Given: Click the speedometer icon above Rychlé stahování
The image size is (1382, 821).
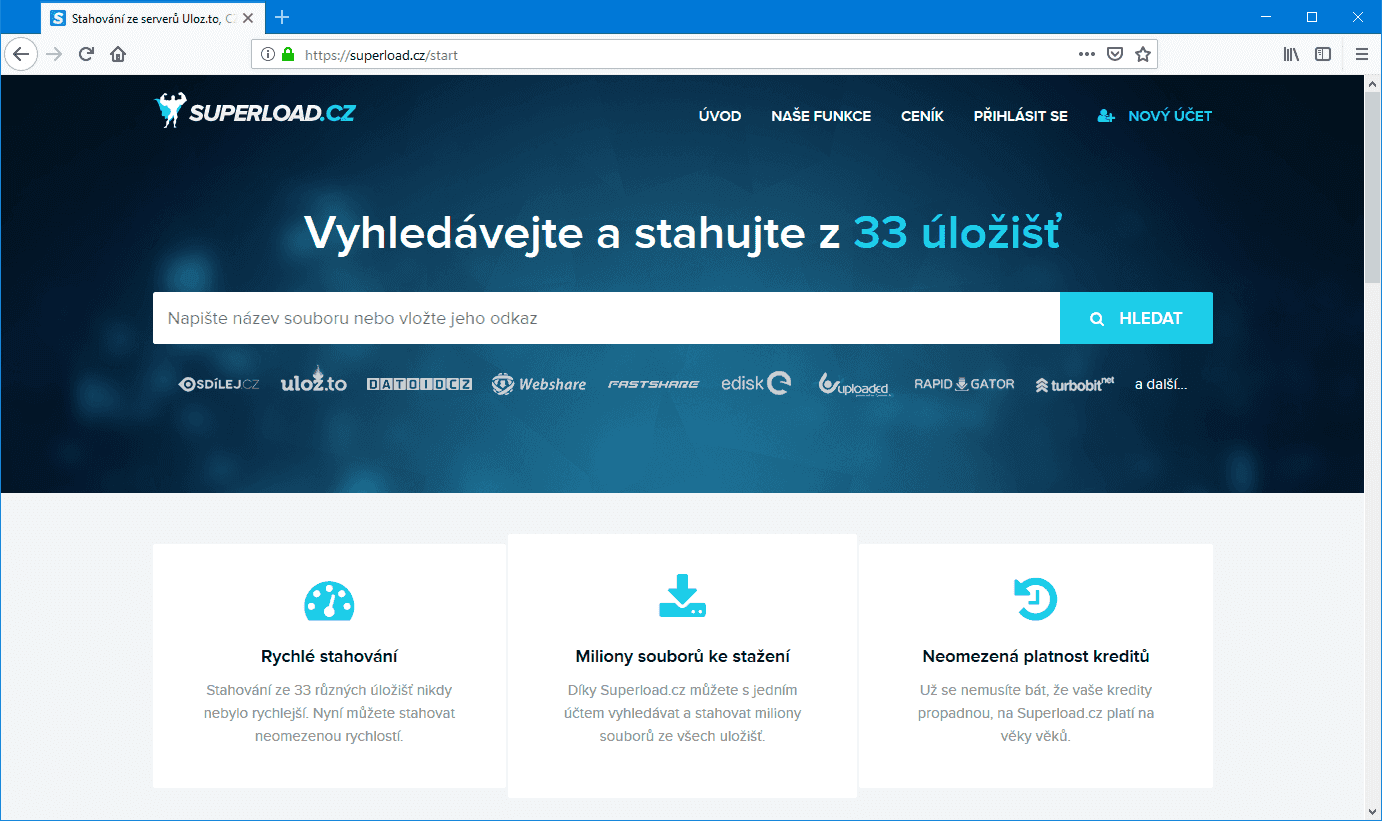Looking at the screenshot, I should click(328, 601).
